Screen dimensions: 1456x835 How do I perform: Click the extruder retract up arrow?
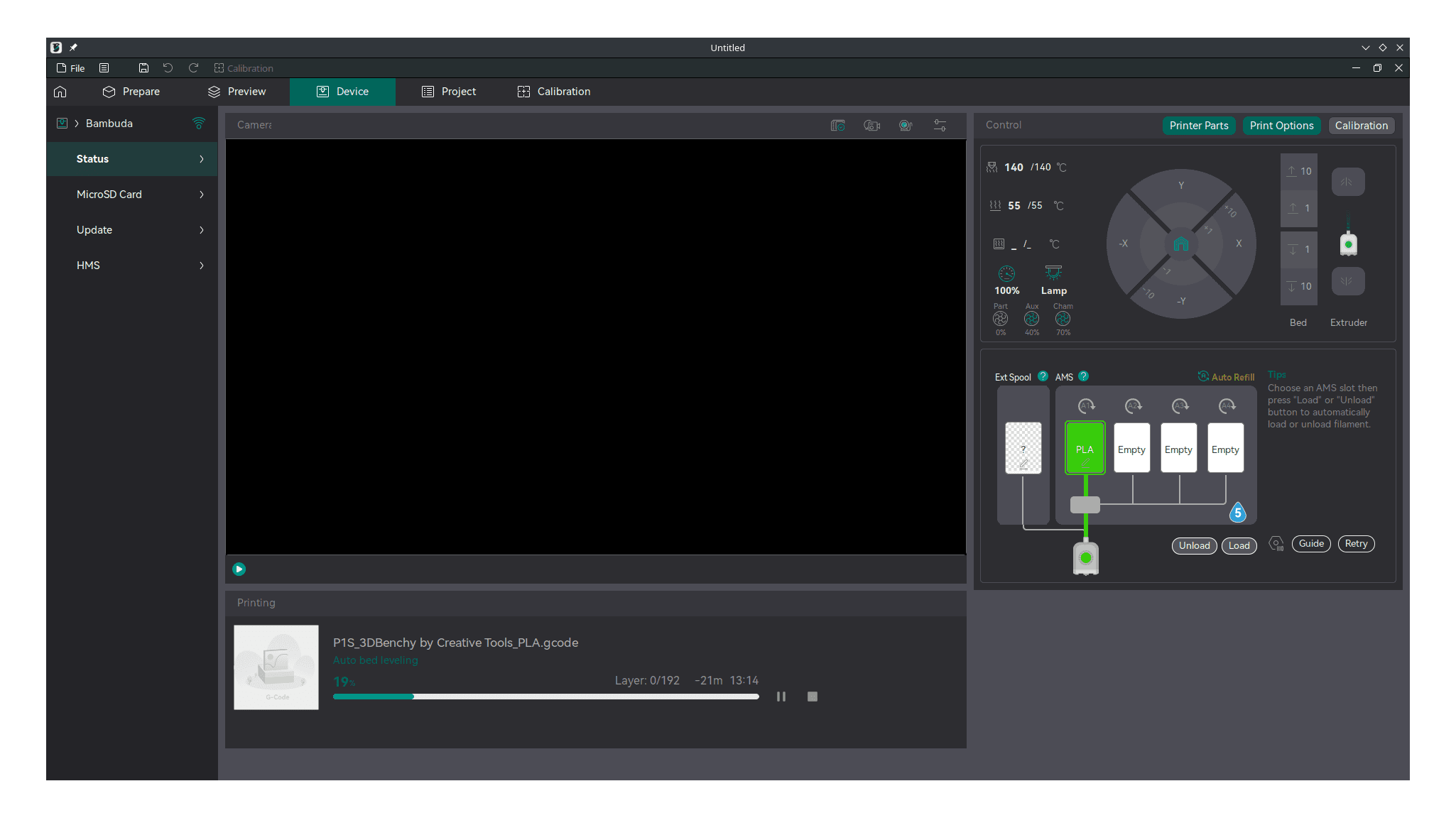(x=1347, y=182)
